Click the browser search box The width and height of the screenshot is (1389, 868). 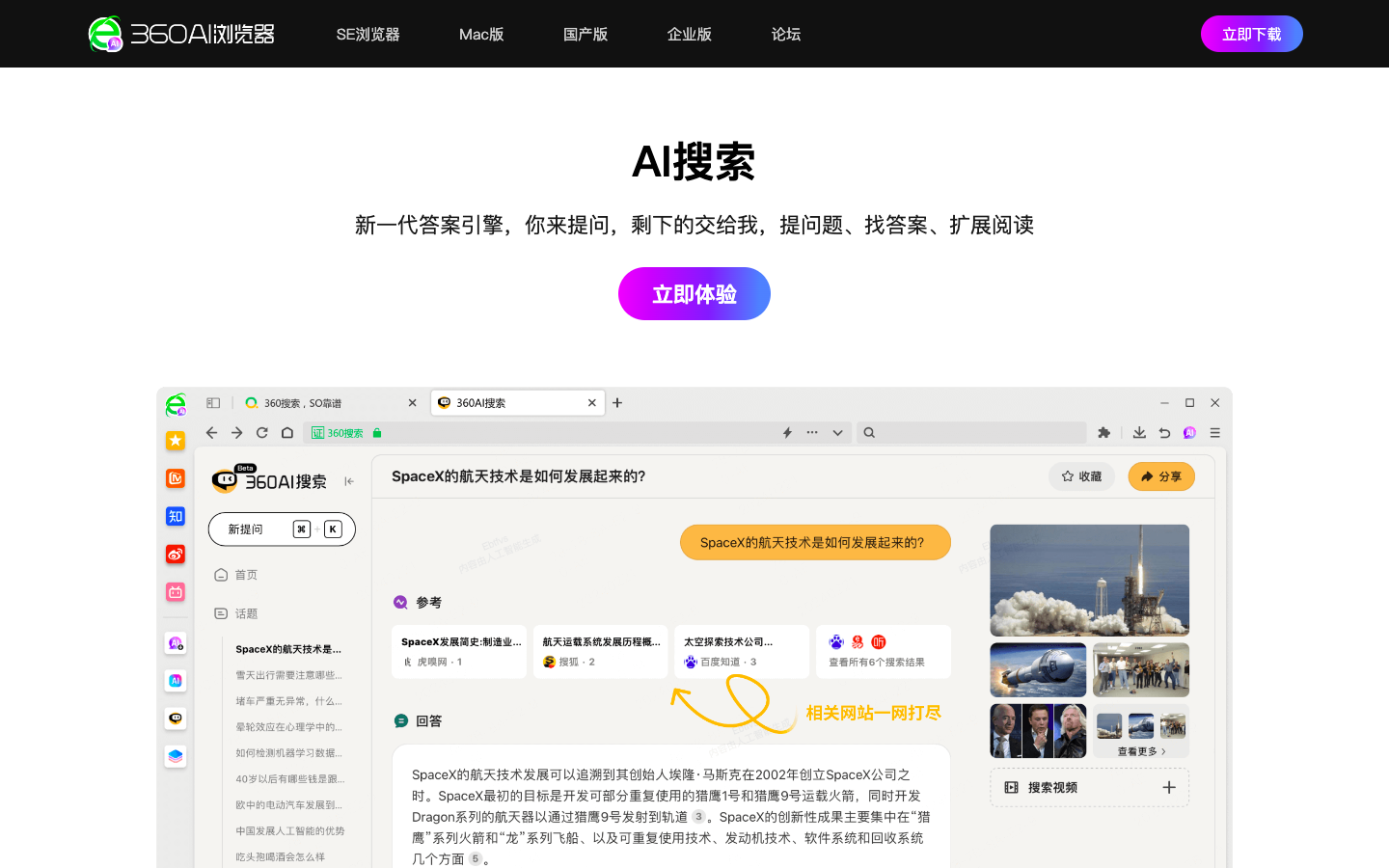click(x=972, y=433)
